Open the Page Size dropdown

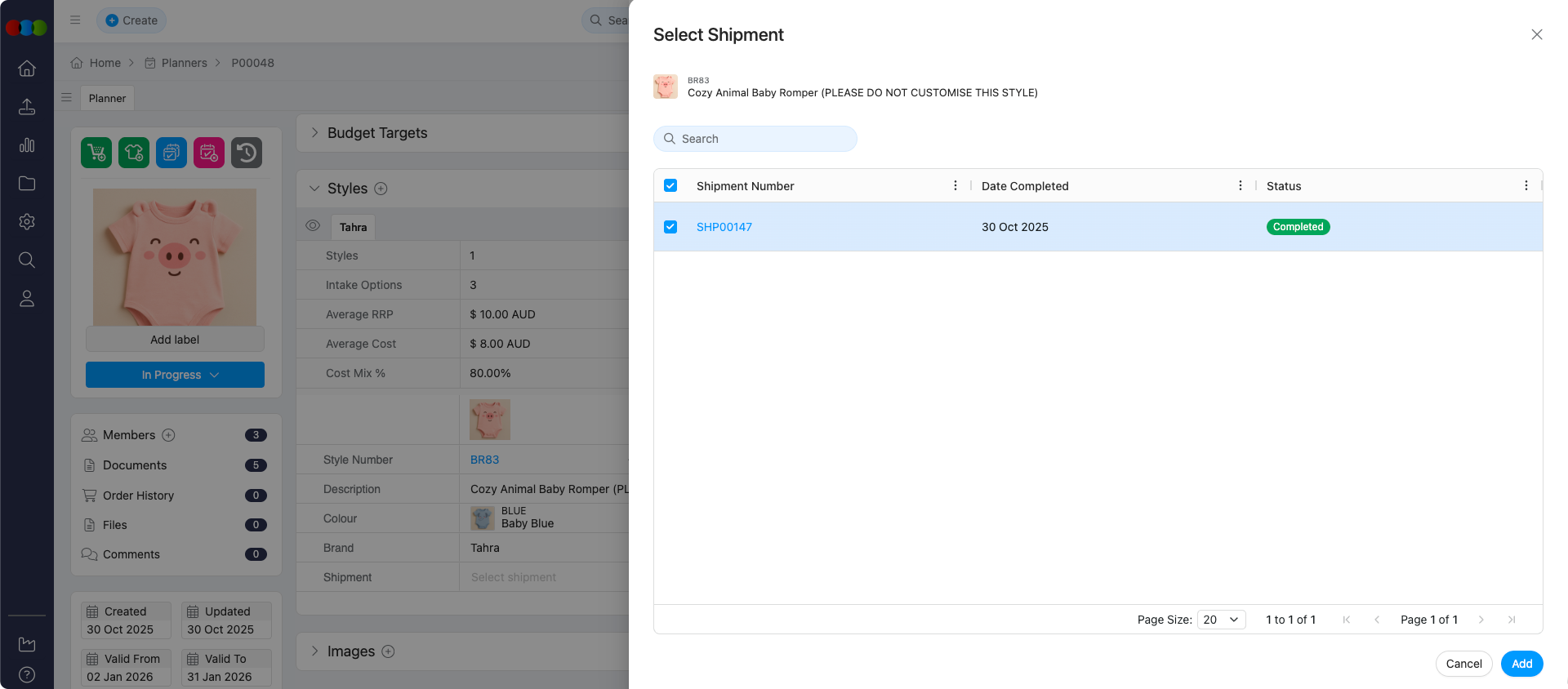pos(1221,620)
